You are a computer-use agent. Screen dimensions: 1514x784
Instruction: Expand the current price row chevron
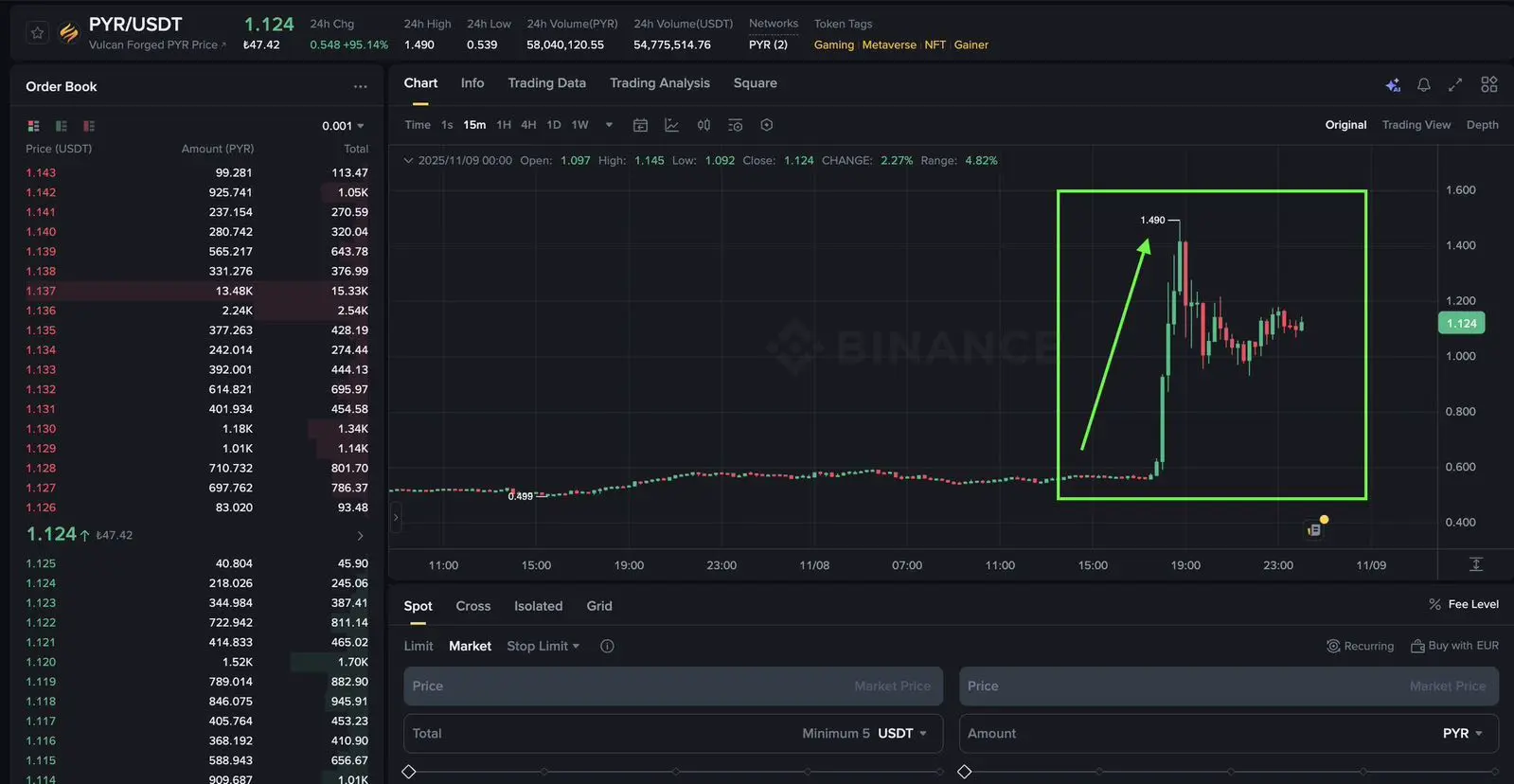point(360,536)
